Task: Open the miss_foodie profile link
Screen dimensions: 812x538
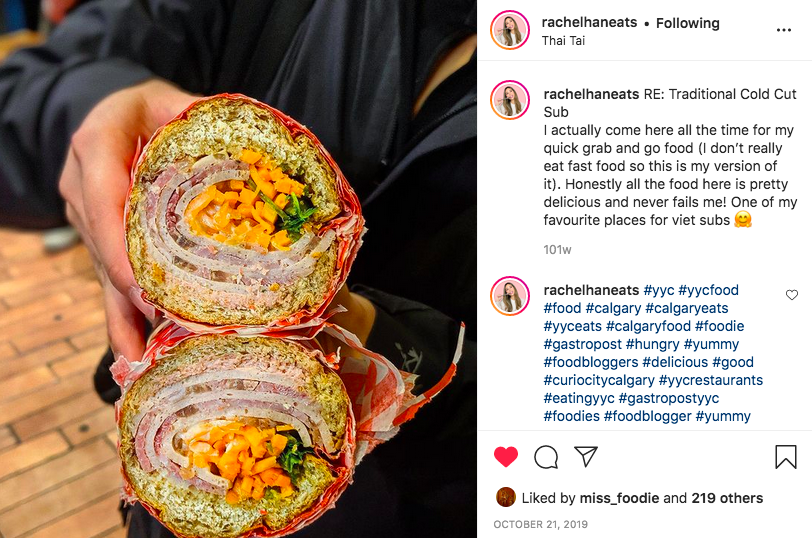Action: [619, 498]
